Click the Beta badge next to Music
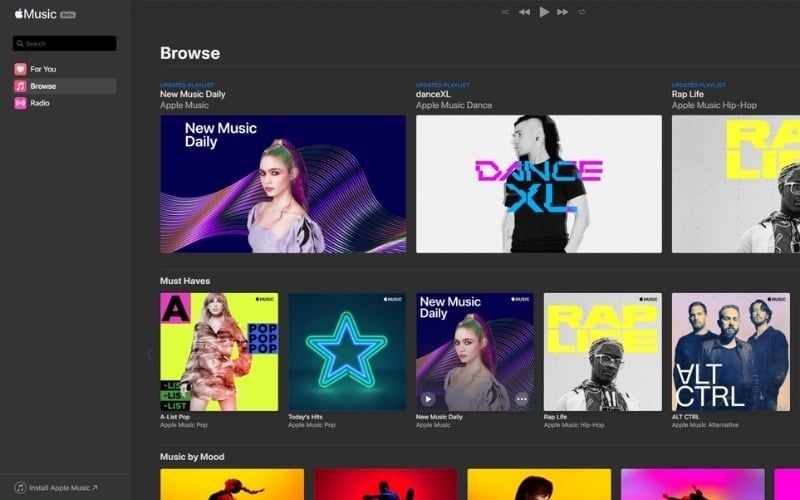Viewport: 800px width, 500px height. [x=68, y=15]
